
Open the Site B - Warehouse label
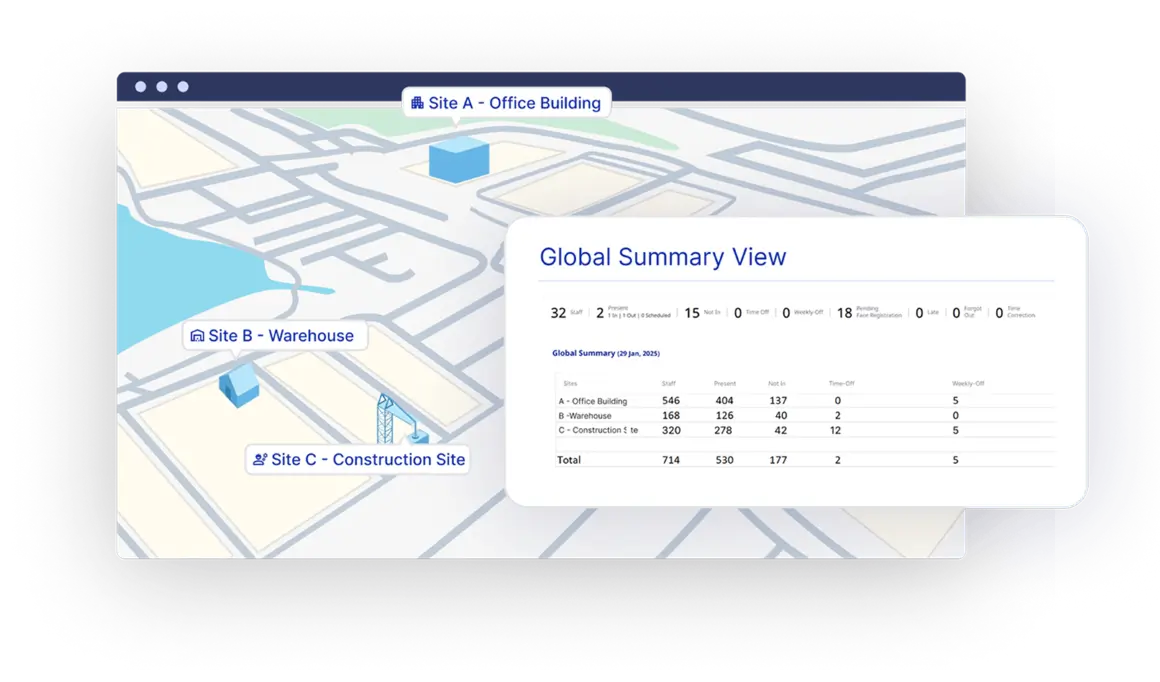[274, 336]
